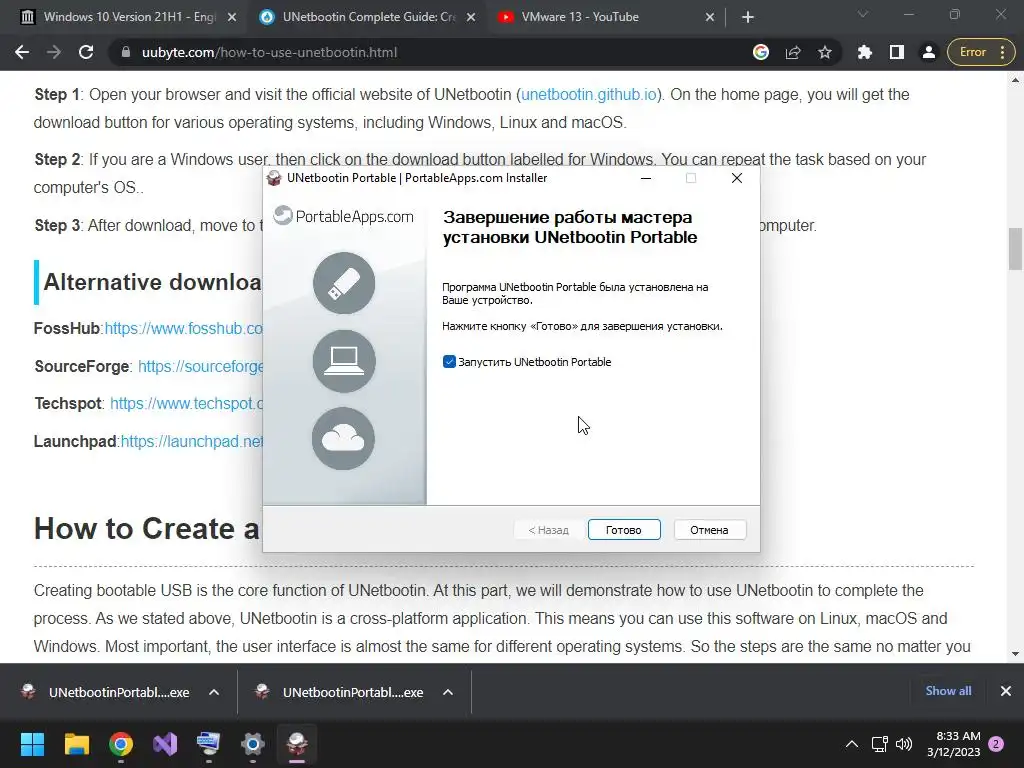Viewport: 1024px width, 768px height.
Task: Open volume control tray icon
Action: click(x=904, y=744)
